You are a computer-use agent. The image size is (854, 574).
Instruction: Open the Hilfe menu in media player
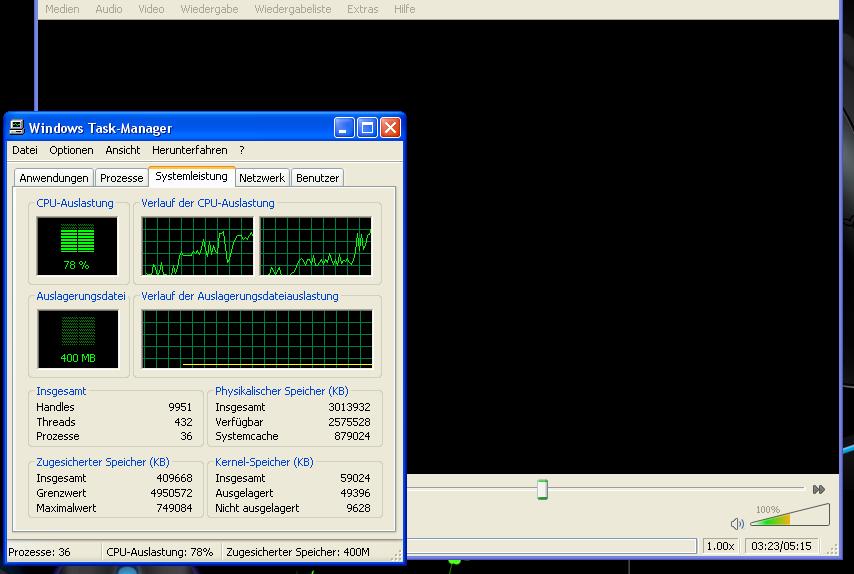pos(405,9)
